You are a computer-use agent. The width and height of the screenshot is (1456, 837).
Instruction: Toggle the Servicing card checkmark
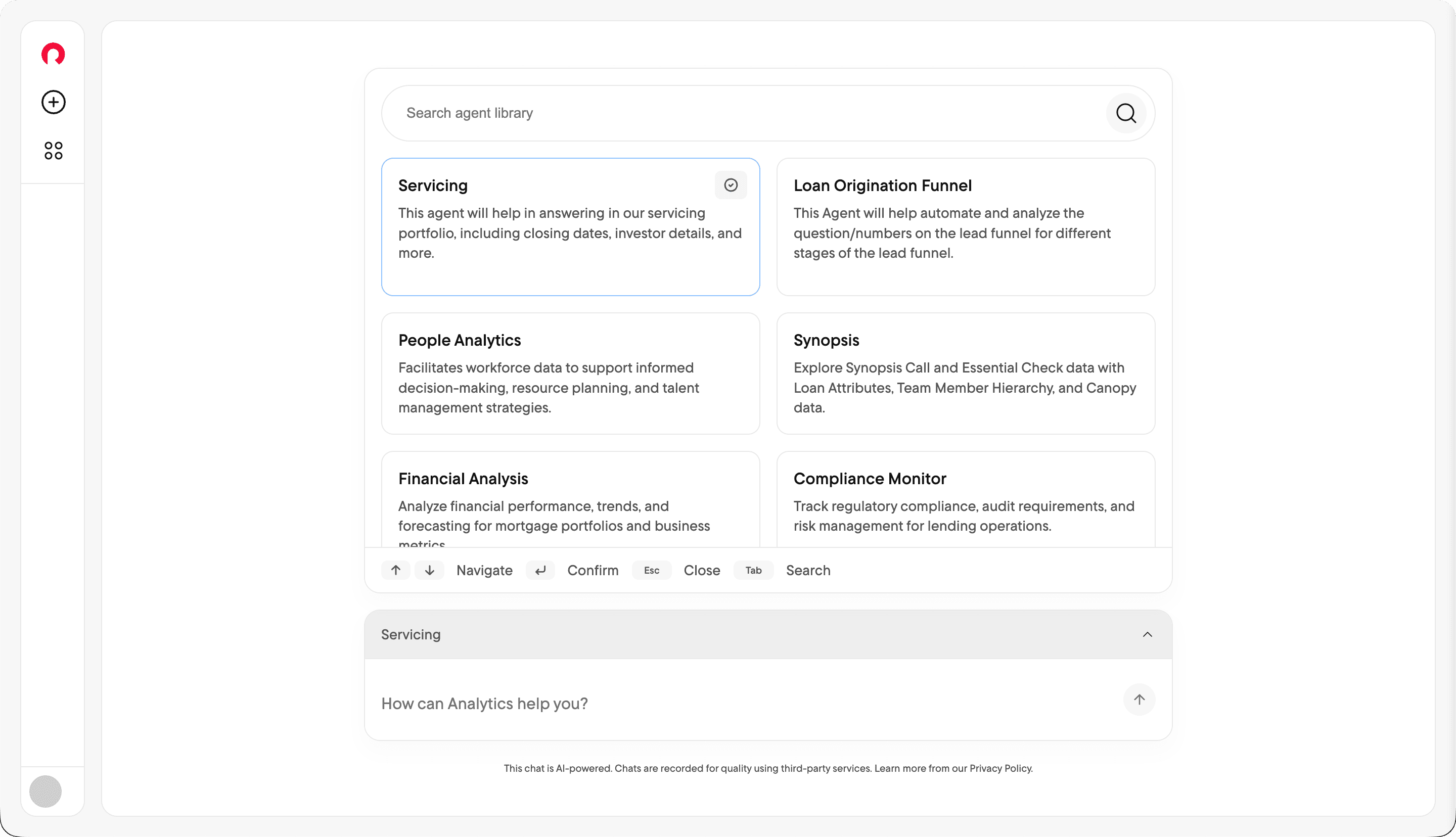point(730,185)
